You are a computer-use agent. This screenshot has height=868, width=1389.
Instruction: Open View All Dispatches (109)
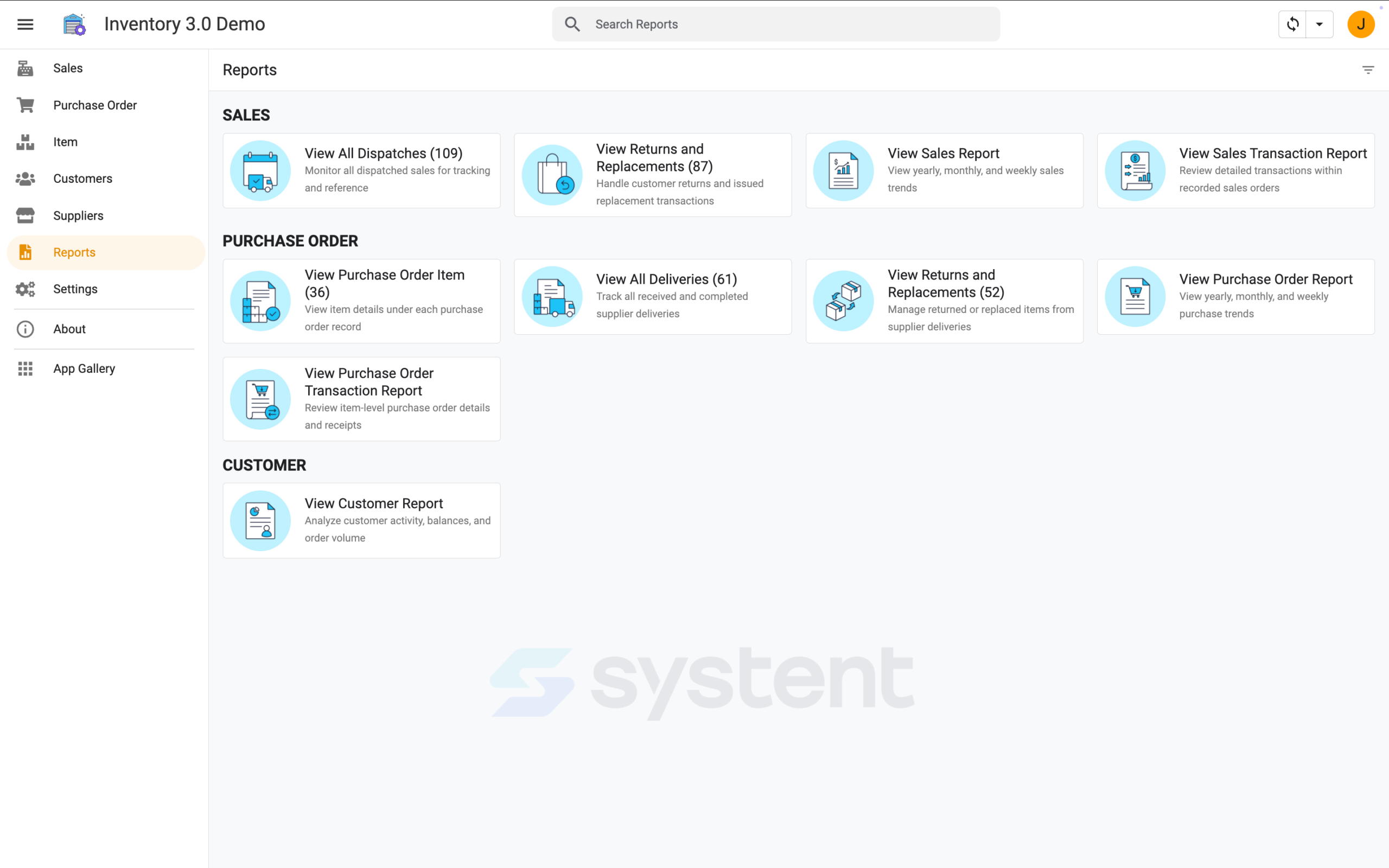click(361, 170)
